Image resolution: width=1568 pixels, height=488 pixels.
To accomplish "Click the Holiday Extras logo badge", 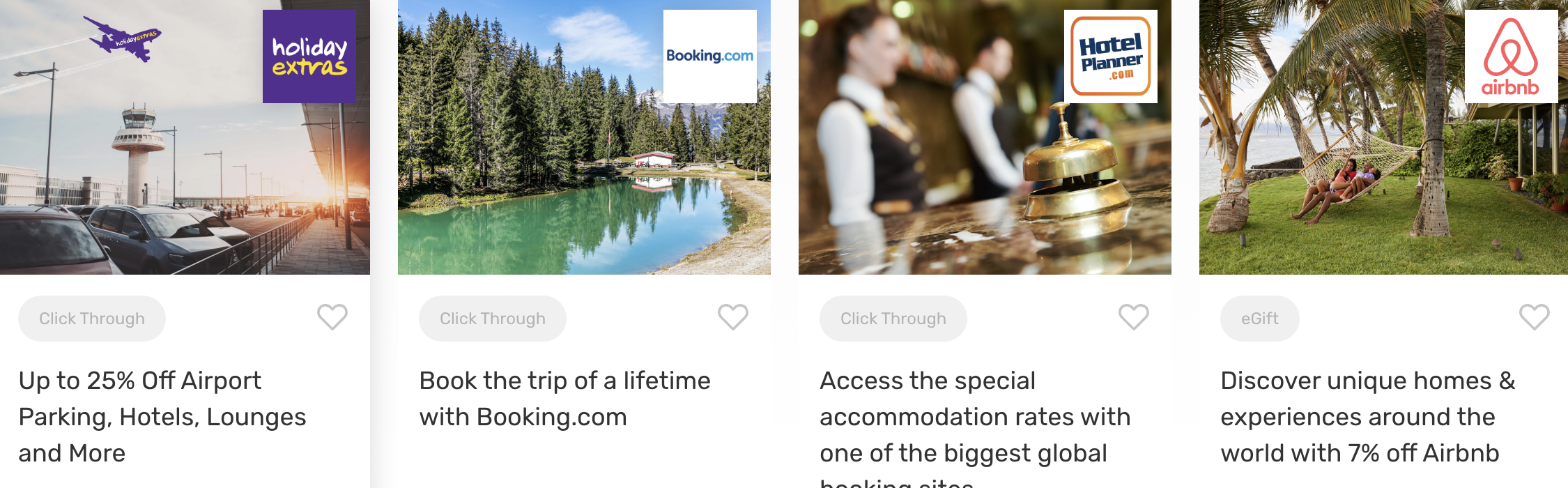I will pos(309,56).
